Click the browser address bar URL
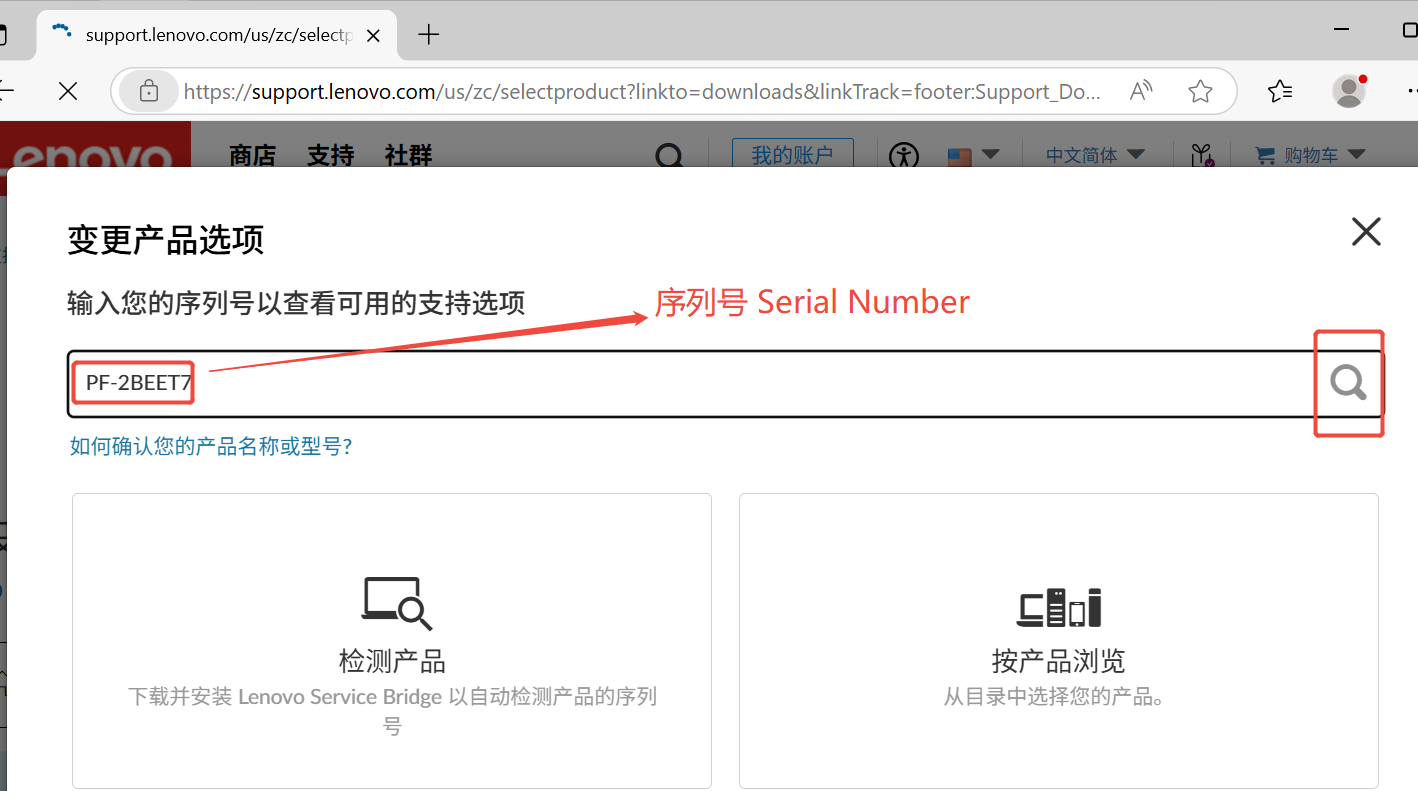 pos(642,92)
